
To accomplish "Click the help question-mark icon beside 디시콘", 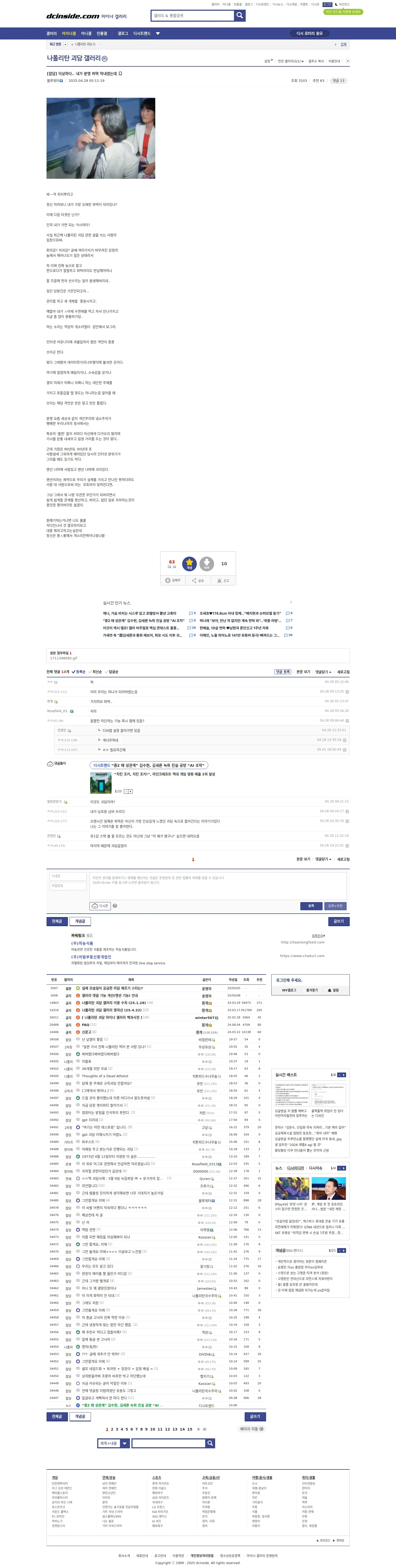I will coord(114,906).
